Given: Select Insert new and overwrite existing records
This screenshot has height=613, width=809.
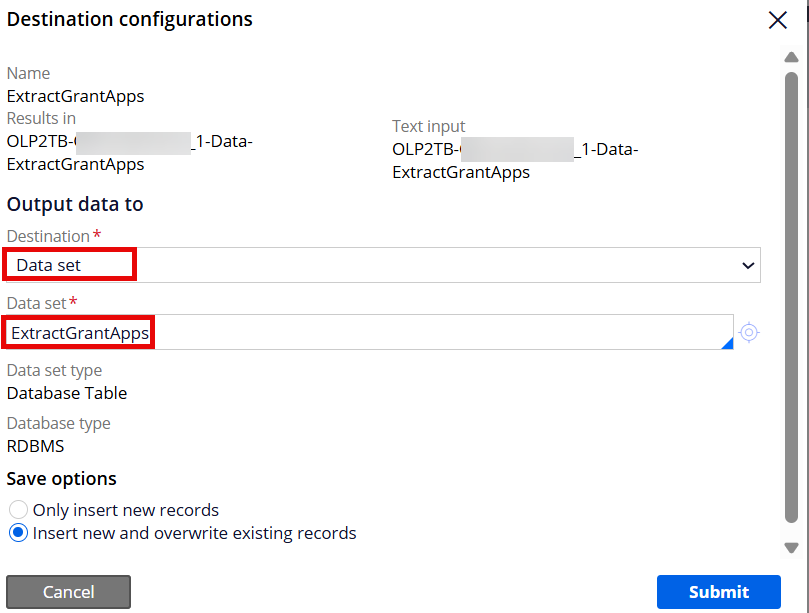Looking at the screenshot, I should 19,533.
